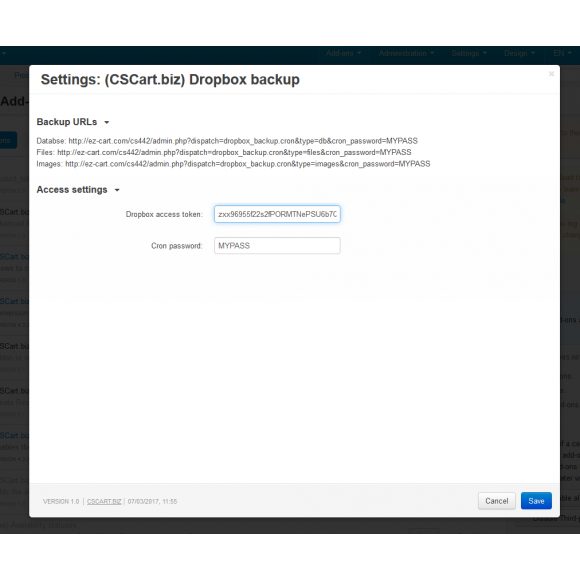This screenshot has height=580, width=580.
Task: Close the Dropbox backup settings dialog
Action: pyautogui.click(x=551, y=74)
